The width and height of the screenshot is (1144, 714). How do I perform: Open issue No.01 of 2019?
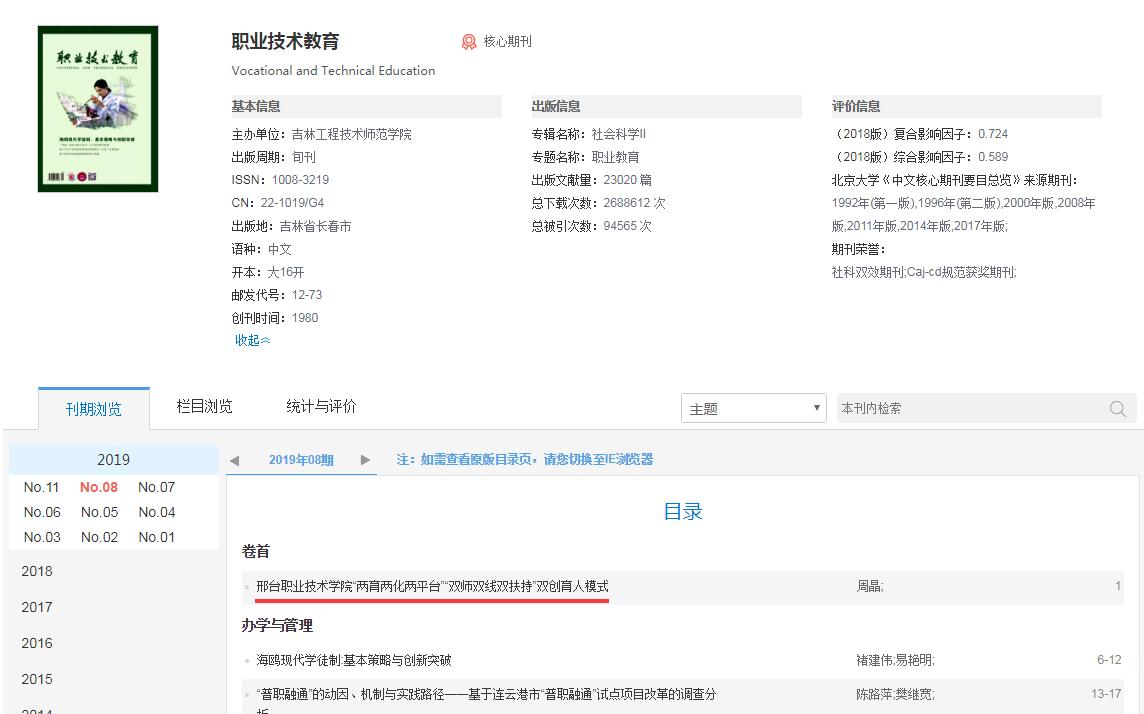(x=156, y=537)
